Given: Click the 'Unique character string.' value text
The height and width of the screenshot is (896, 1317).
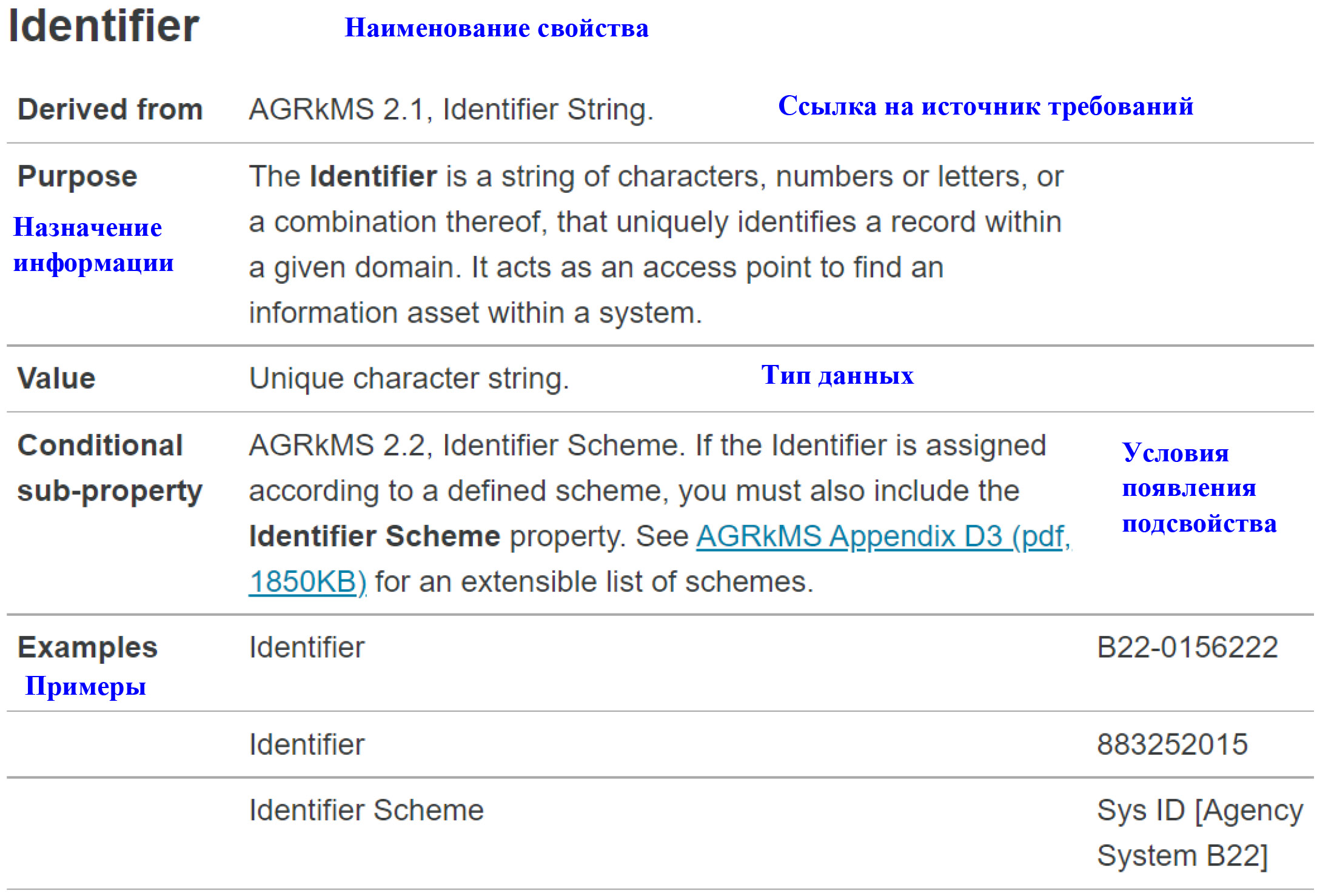Looking at the screenshot, I should click(x=409, y=378).
